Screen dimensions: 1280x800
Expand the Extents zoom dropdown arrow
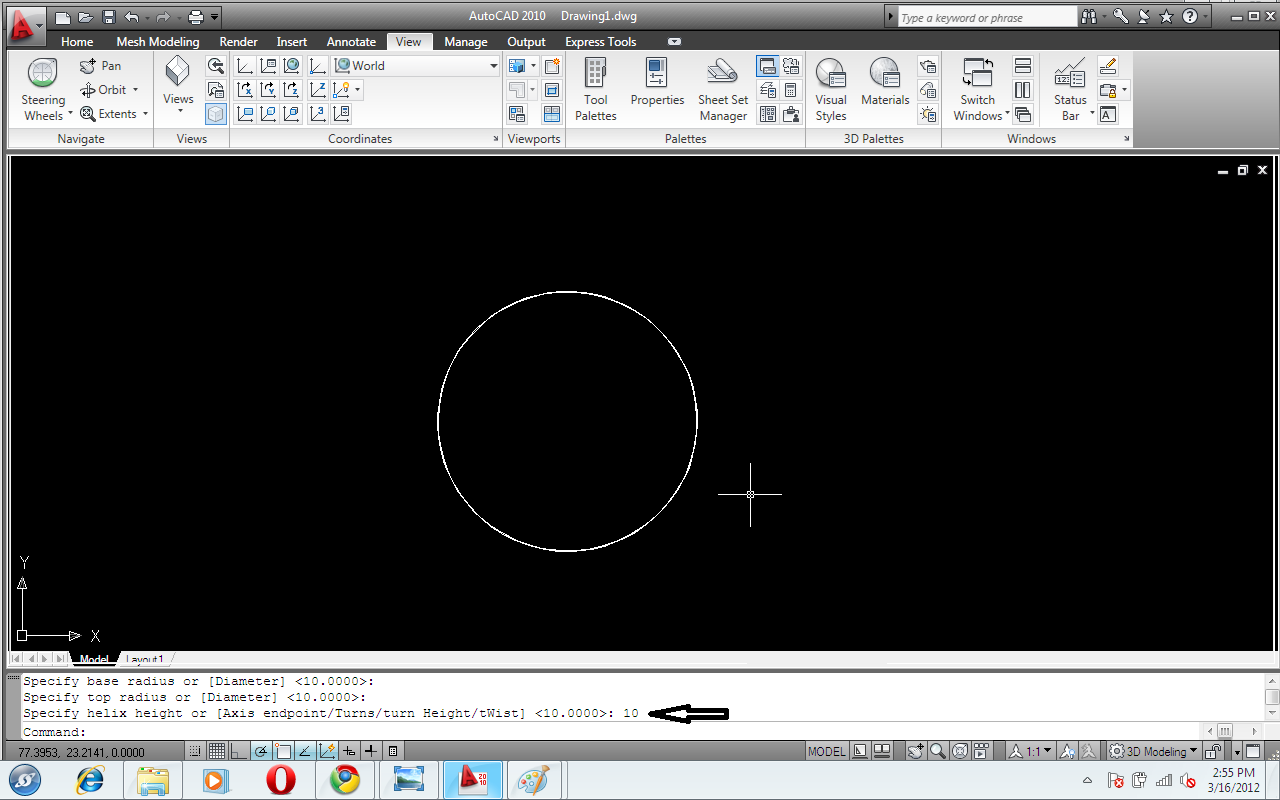tap(145, 114)
